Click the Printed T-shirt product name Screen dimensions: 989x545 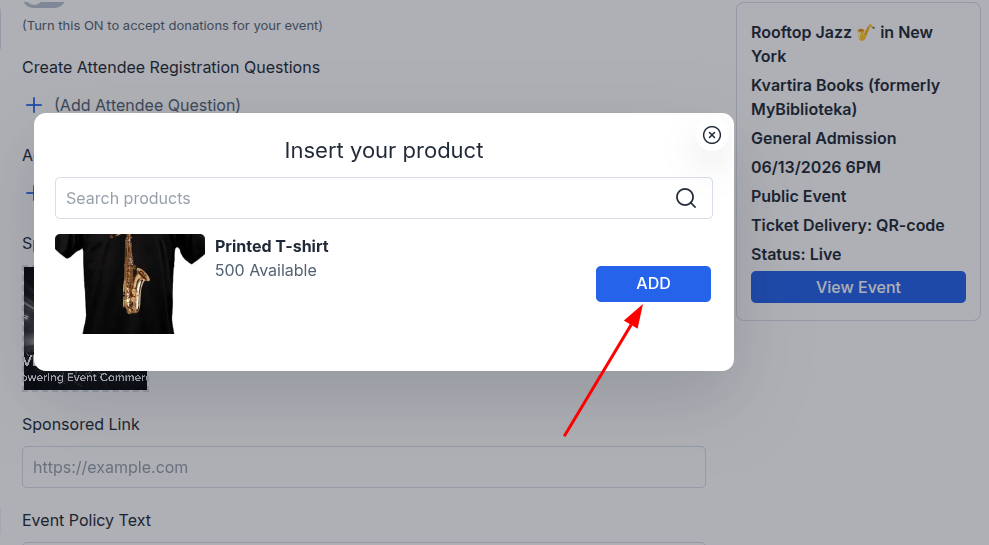pos(271,246)
